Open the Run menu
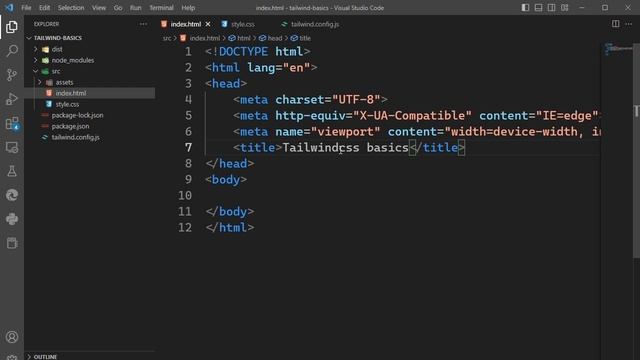This screenshot has width=640, height=360. point(136,8)
